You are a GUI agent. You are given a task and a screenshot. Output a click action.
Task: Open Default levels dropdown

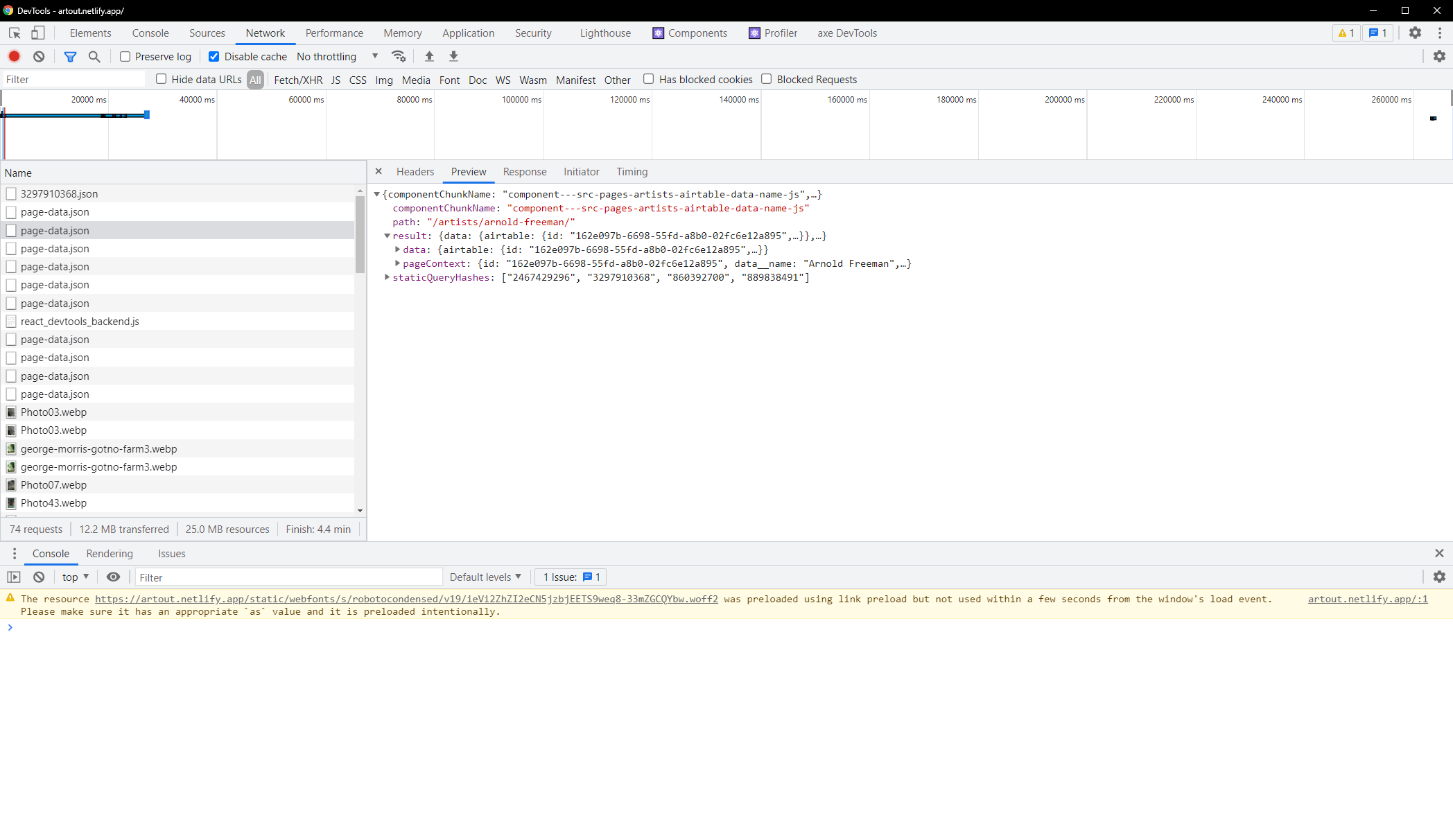coord(485,577)
